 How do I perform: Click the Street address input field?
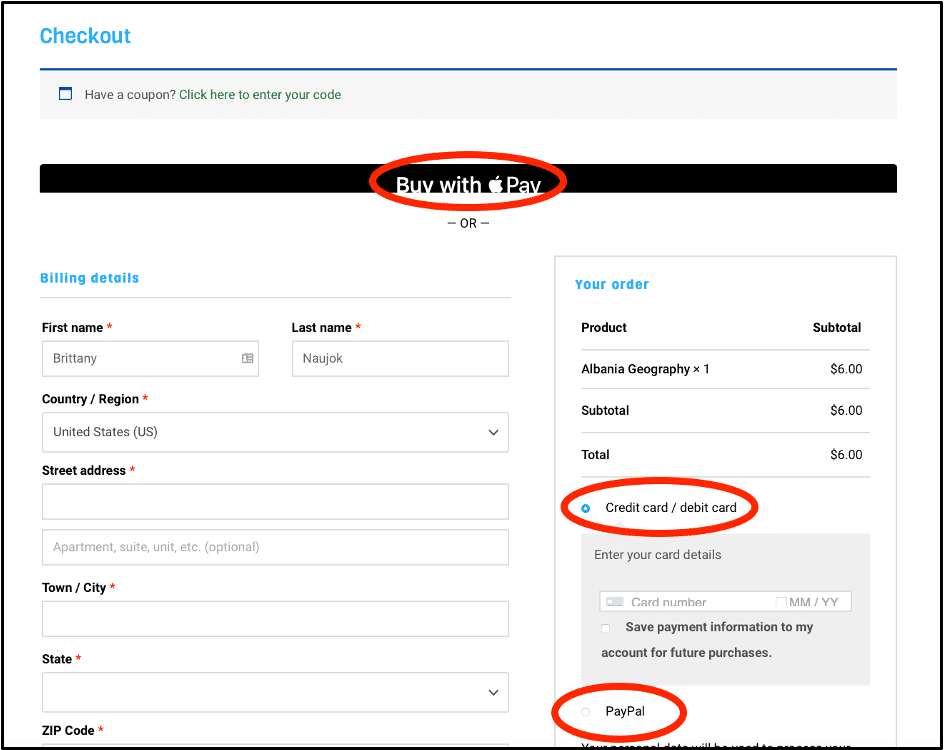(275, 501)
